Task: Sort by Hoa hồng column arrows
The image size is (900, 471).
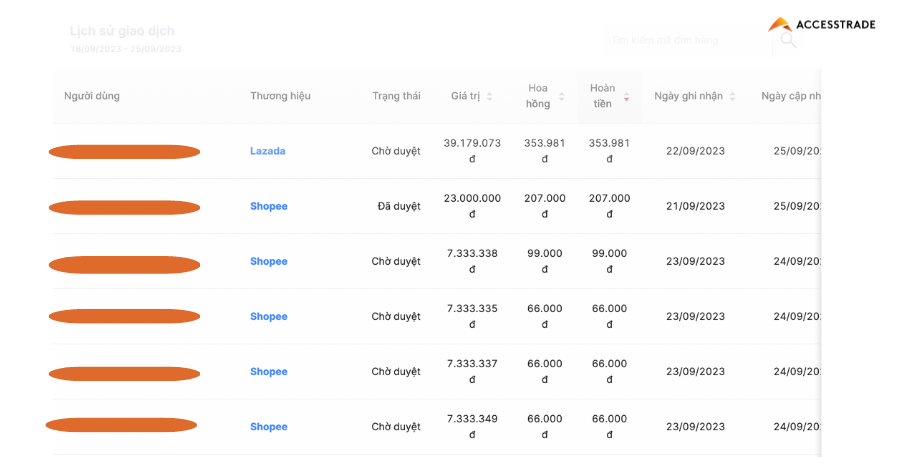Action: [x=561, y=97]
